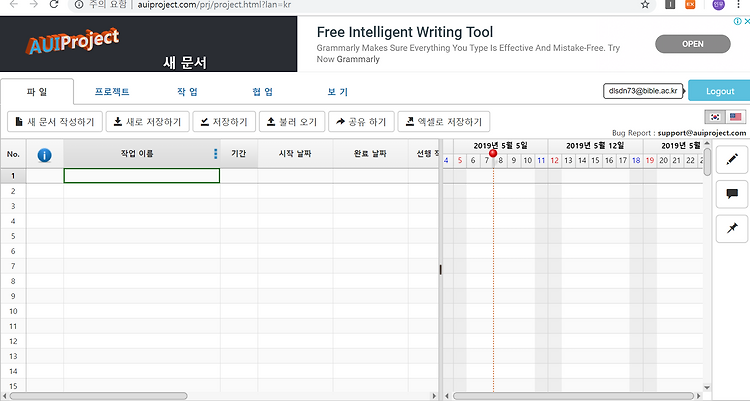Image resolution: width=750 pixels, height=401 pixels.
Task: Click the 2019년 5월 12일 week header
Action: click(x=595, y=145)
